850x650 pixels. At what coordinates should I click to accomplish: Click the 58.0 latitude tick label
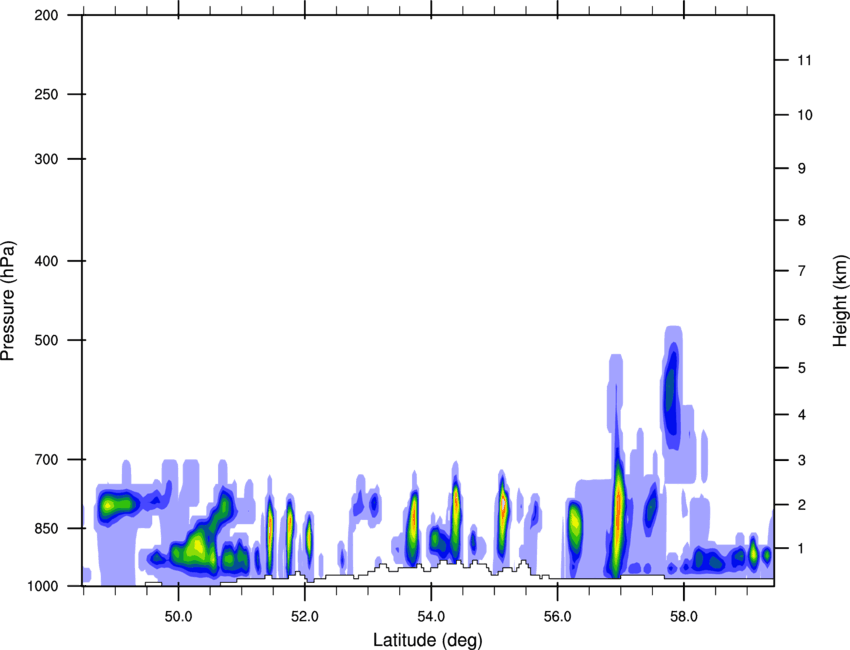(684, 616)
